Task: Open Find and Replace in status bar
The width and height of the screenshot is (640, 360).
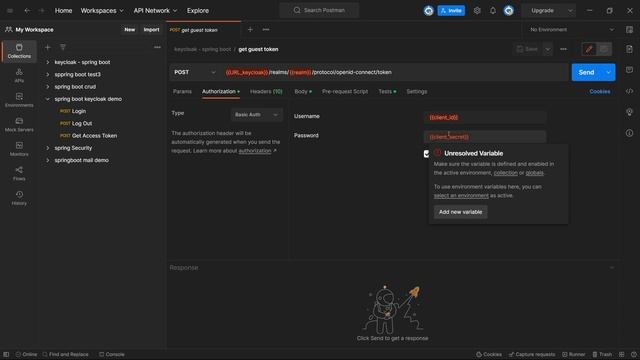Action: tap(65, 354)
